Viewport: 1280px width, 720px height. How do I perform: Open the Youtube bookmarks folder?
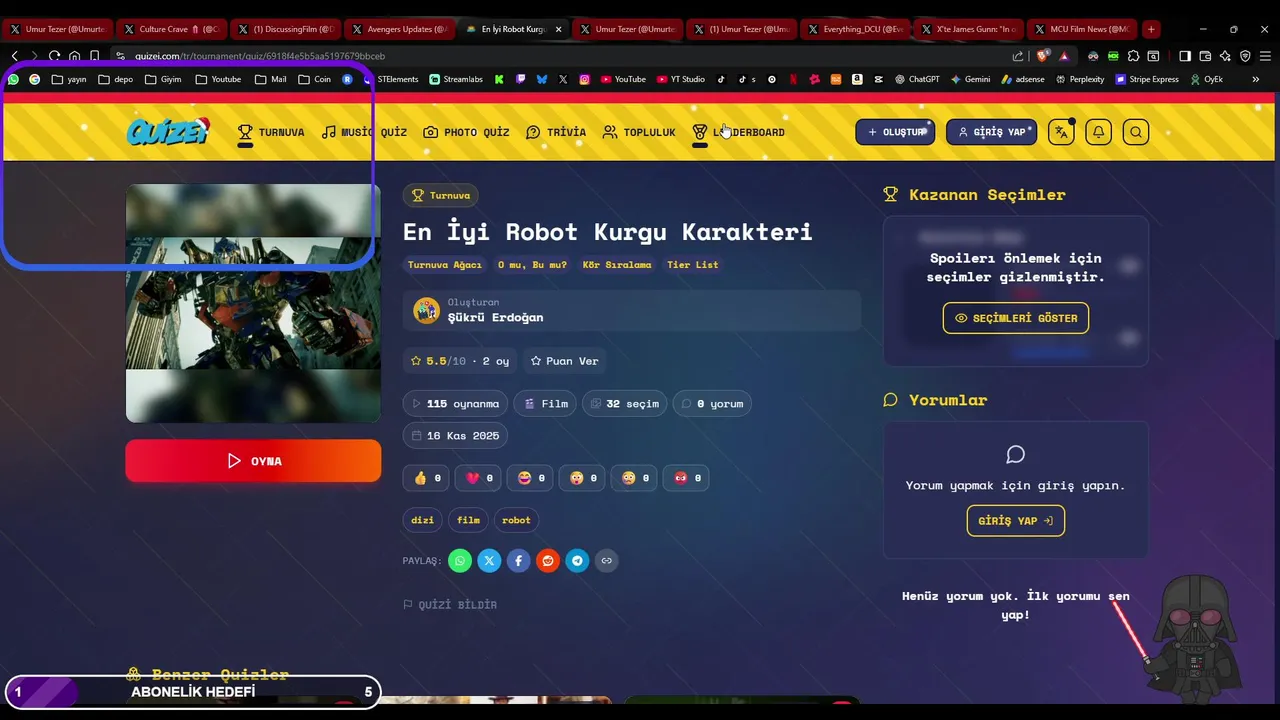pos(218,79)
